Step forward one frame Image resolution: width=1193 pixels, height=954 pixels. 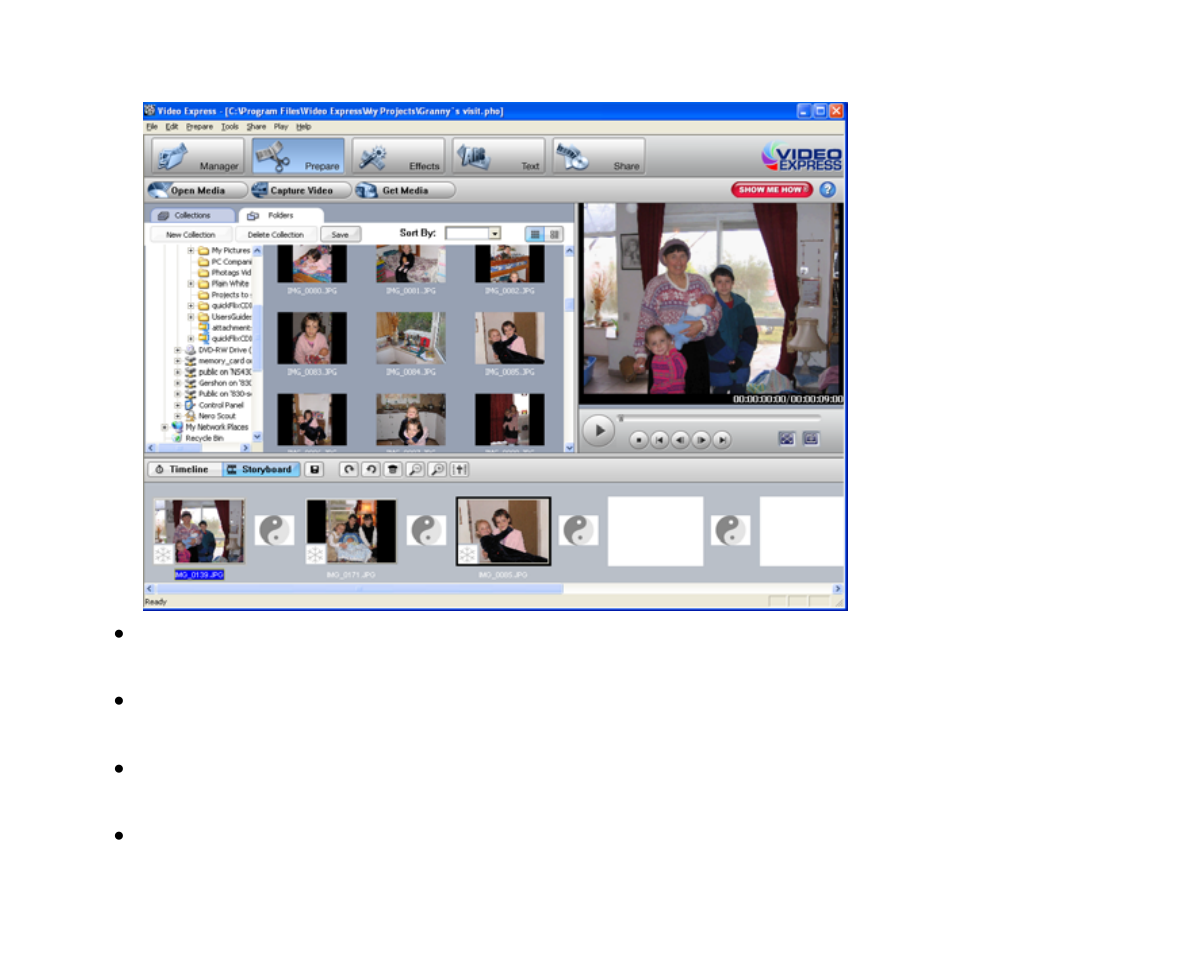point(701,440)
